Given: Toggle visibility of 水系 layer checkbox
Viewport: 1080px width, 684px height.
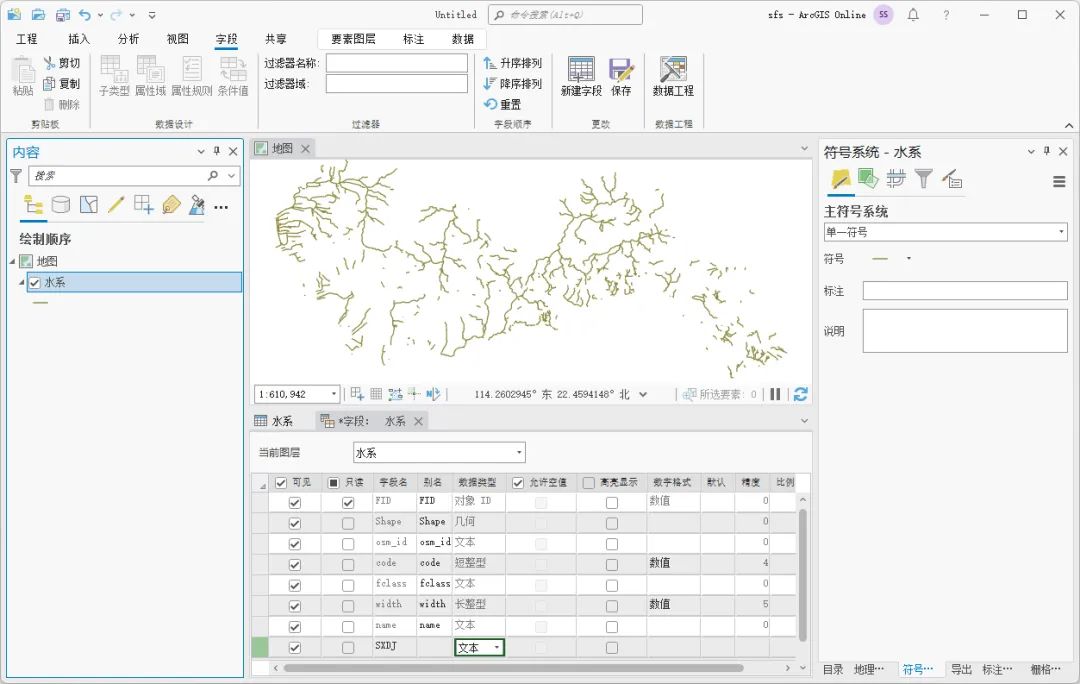Looking at the screenshot, I should click(35, 282).
